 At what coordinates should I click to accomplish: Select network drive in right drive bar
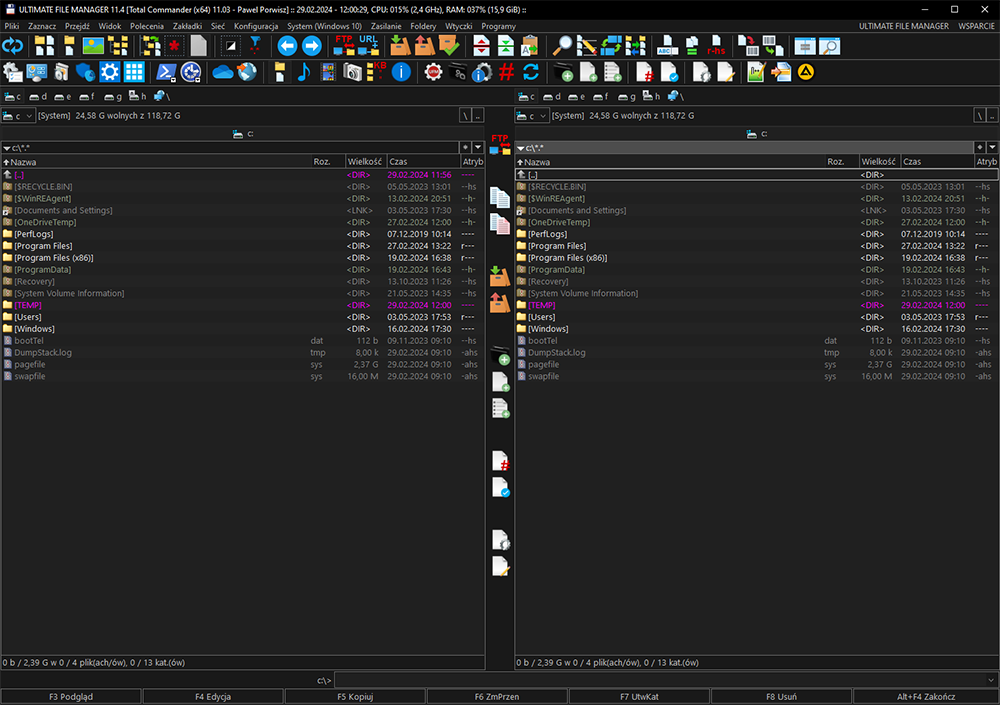coord(675,96)
